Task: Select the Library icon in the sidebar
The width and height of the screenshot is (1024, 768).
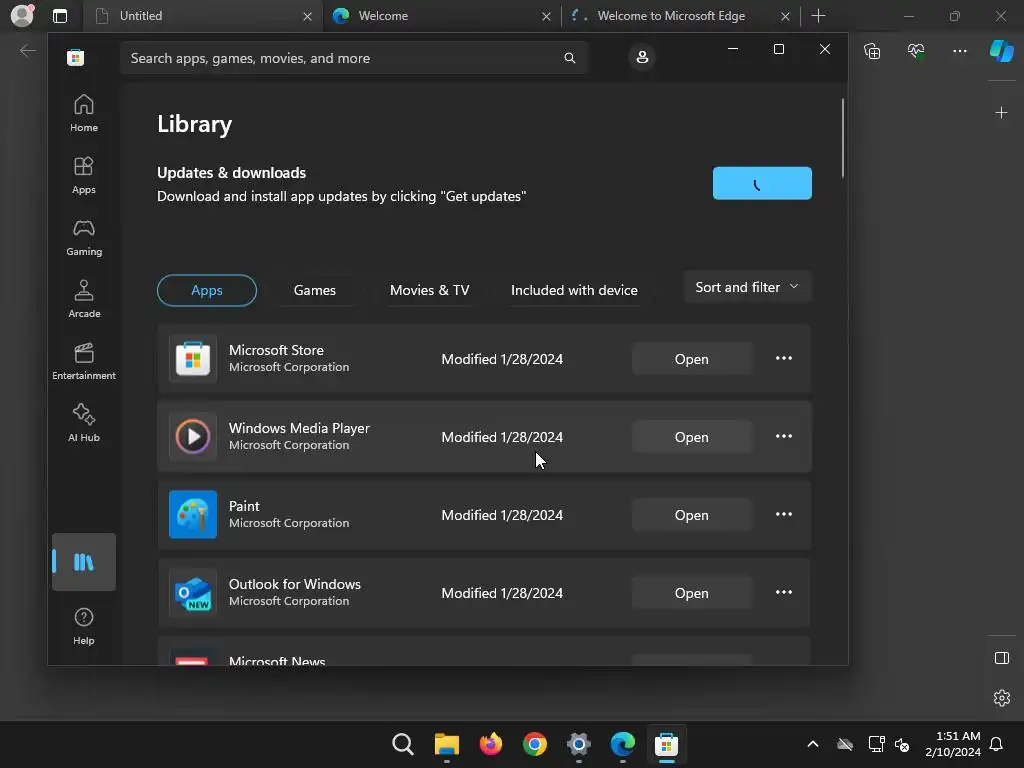Action: coord(84,562)
